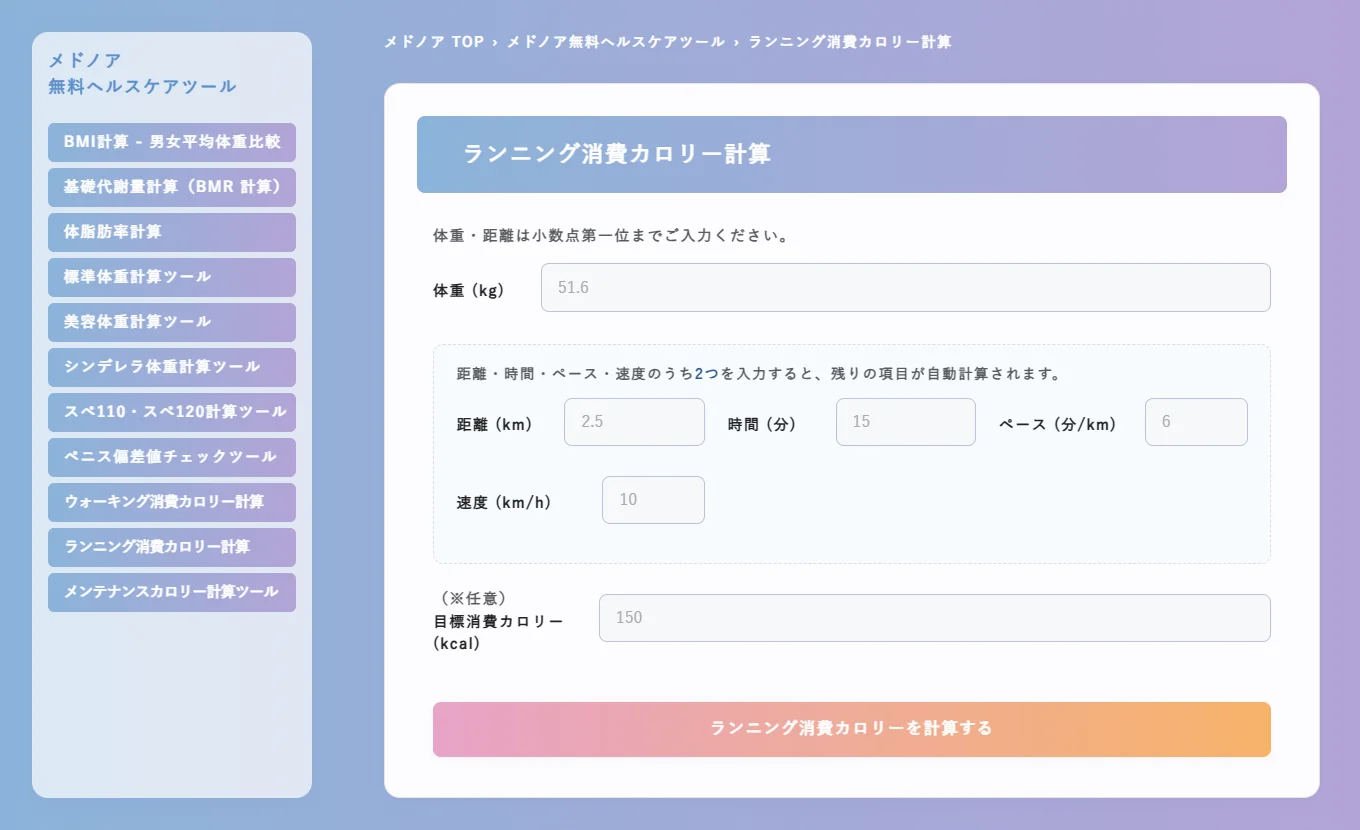Select 基礎代謝量計算（BMR 計算）in the sidebar
1360x830 pixels.
tap(171, 187)
